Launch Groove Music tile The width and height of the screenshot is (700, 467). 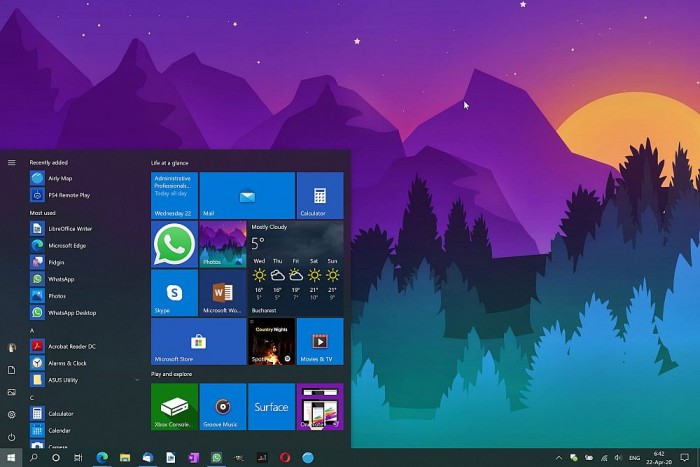[x=222, y=406]
